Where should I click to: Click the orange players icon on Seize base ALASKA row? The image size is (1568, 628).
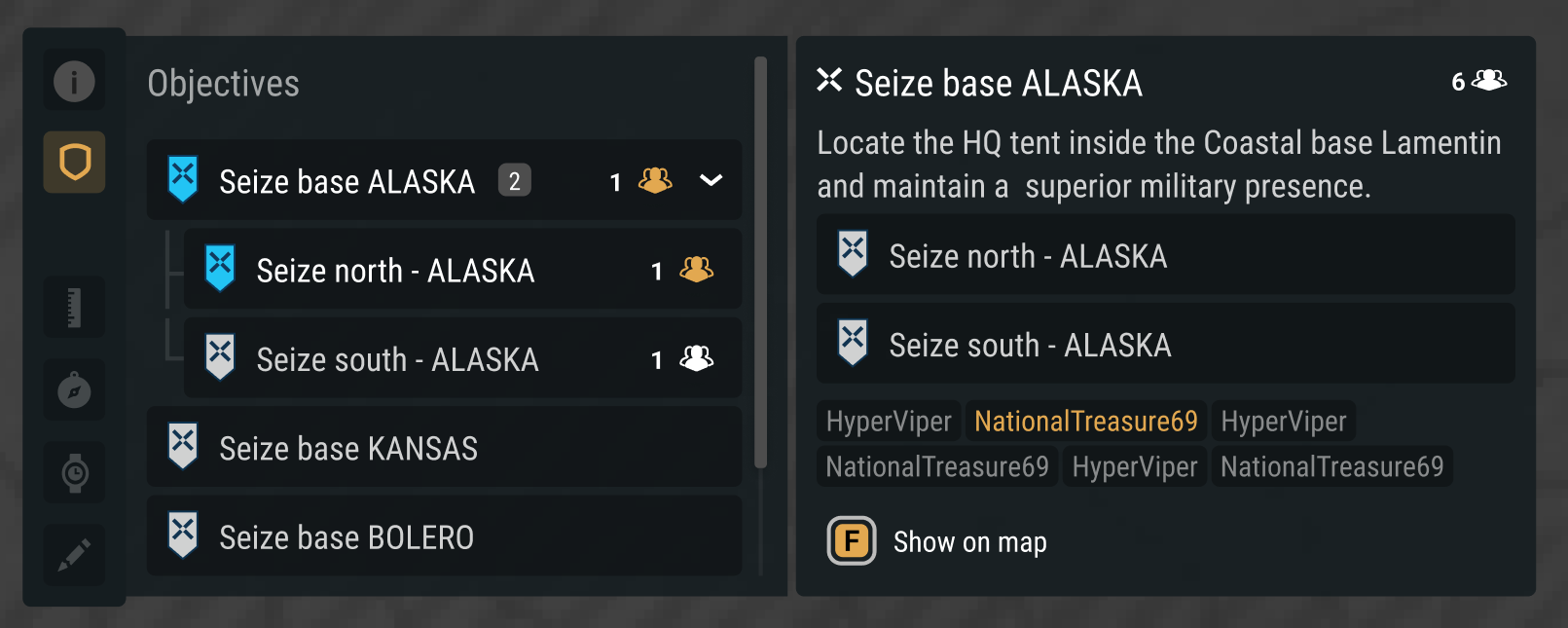point(655,181)
